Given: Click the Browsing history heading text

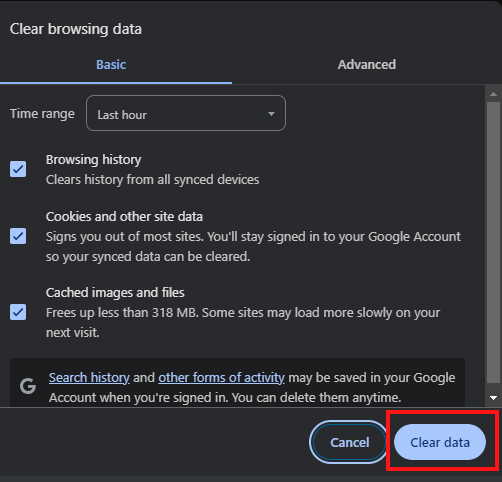Looking at the screenshot, I should [94, 160].
